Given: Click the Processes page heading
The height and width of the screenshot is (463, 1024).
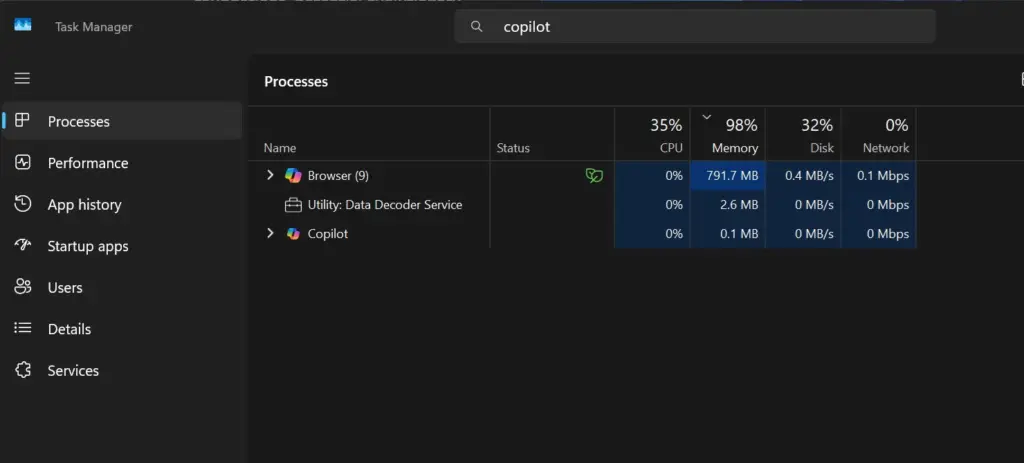Looking at the screenshot, I should pyautogui.click(x=296, y=82).
